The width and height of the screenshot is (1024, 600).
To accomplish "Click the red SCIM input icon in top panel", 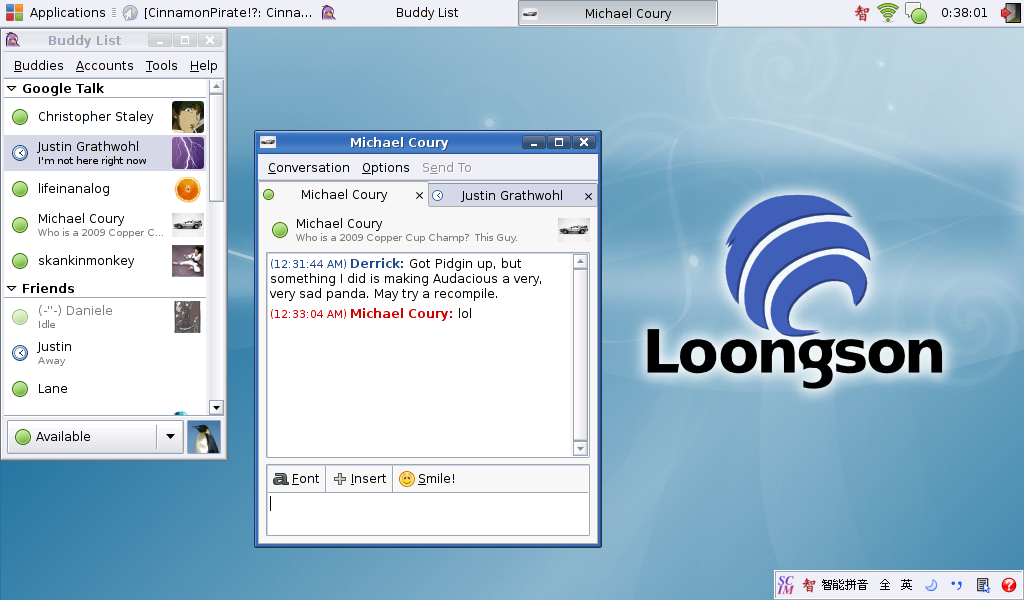I will [x=862, y=12].
